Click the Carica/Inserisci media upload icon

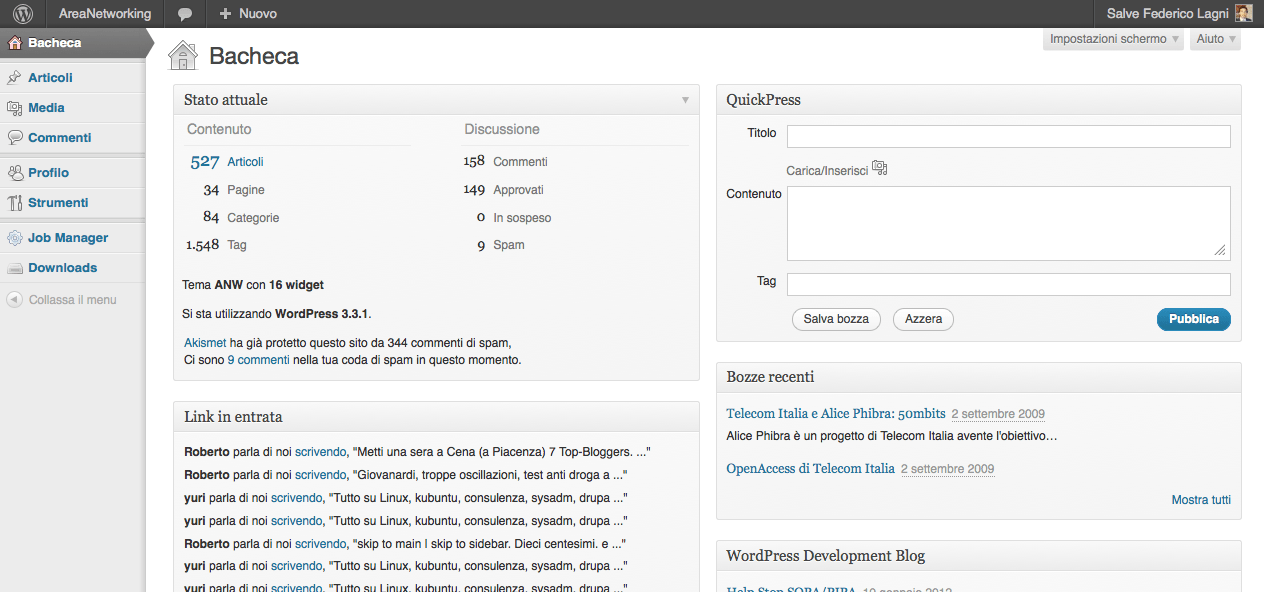coord(880,168)
